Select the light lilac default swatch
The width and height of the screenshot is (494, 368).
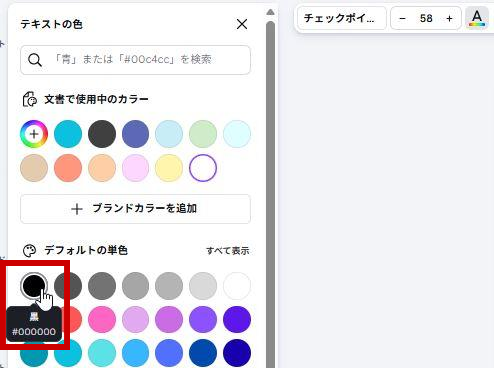coord(135,319)
